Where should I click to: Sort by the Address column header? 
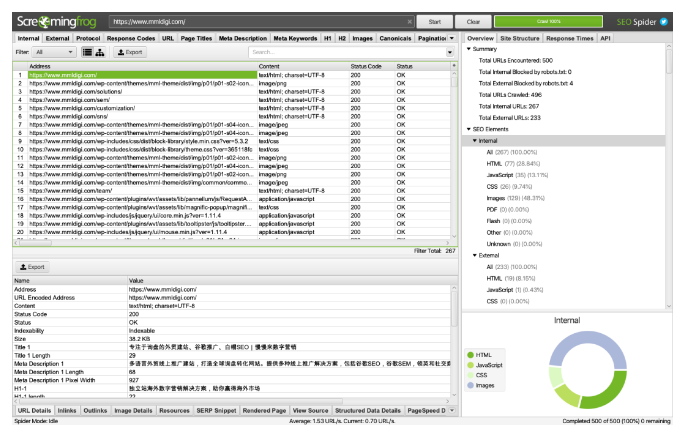pyautogui.click(x=142, y=66)
